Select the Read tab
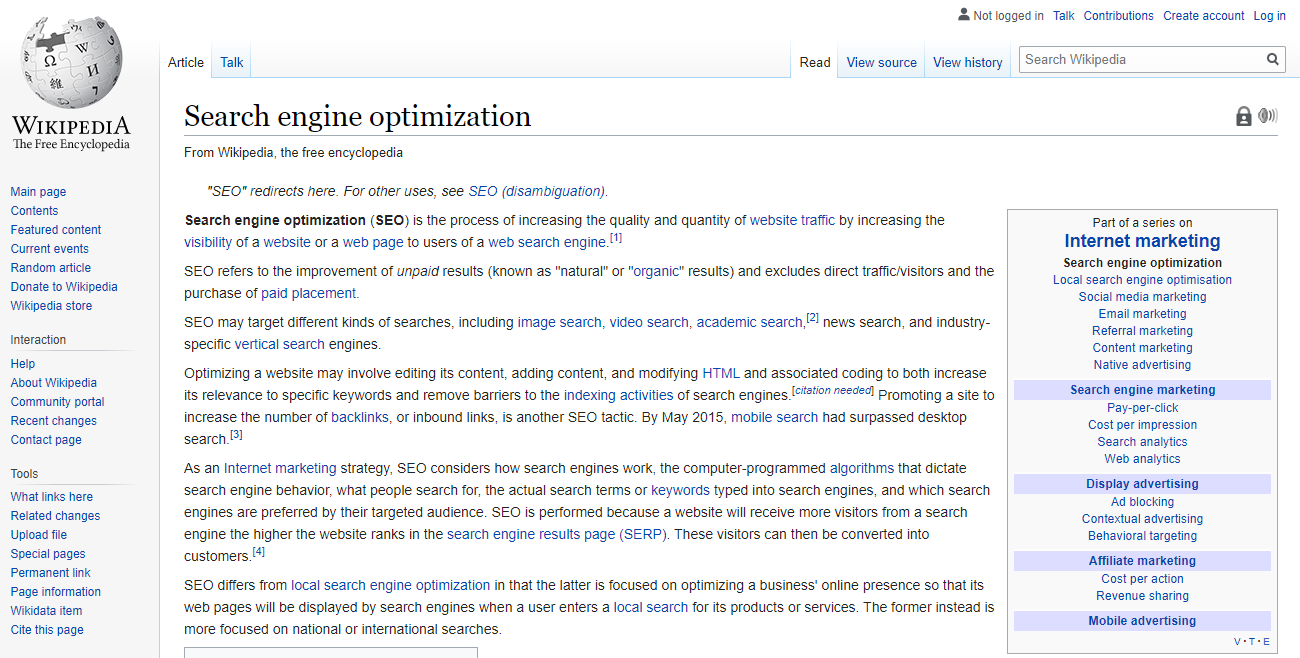Viewport: 1300px width, 658px height. click(814, 62)
